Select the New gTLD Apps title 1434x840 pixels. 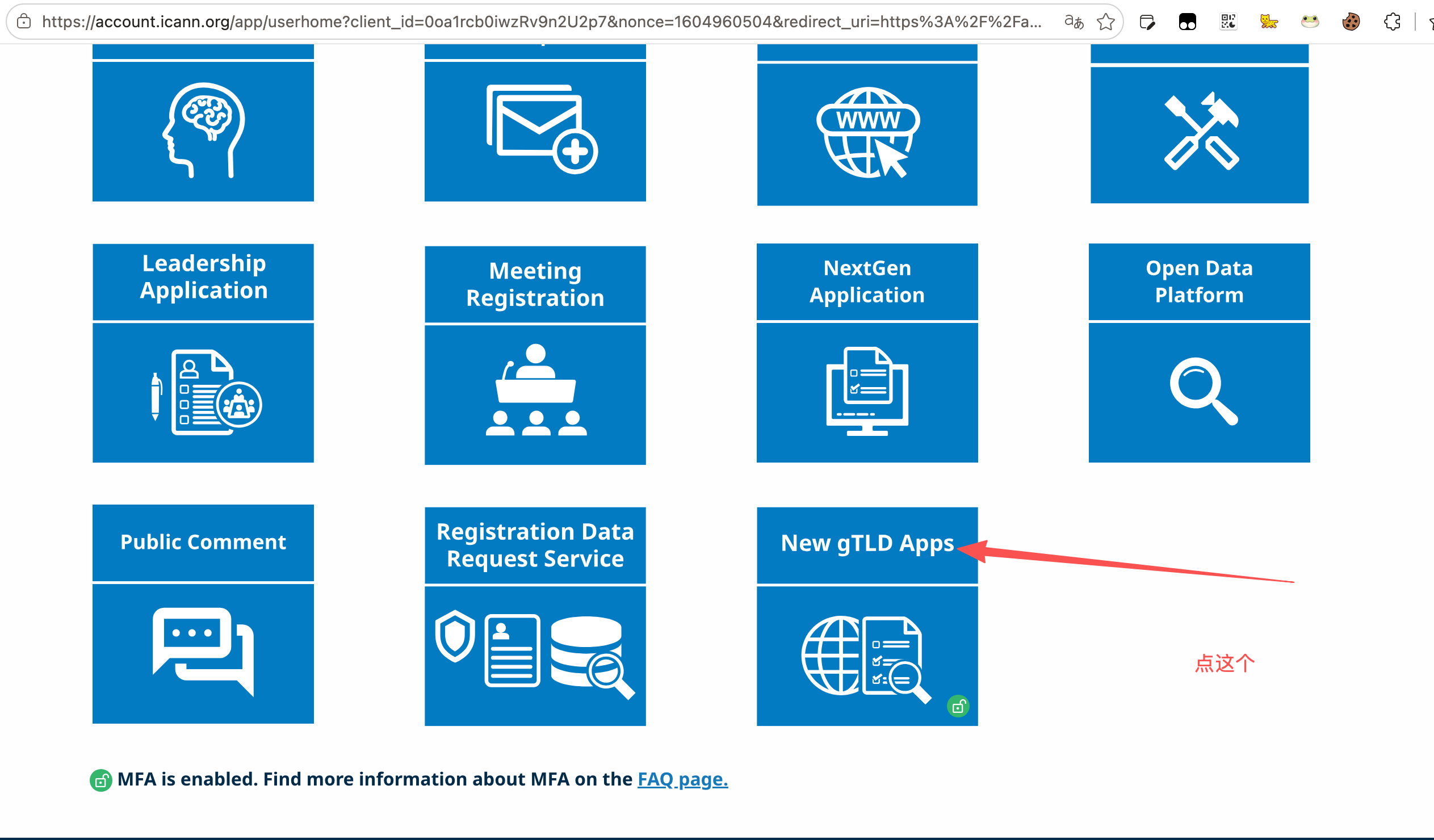[867, 545]
